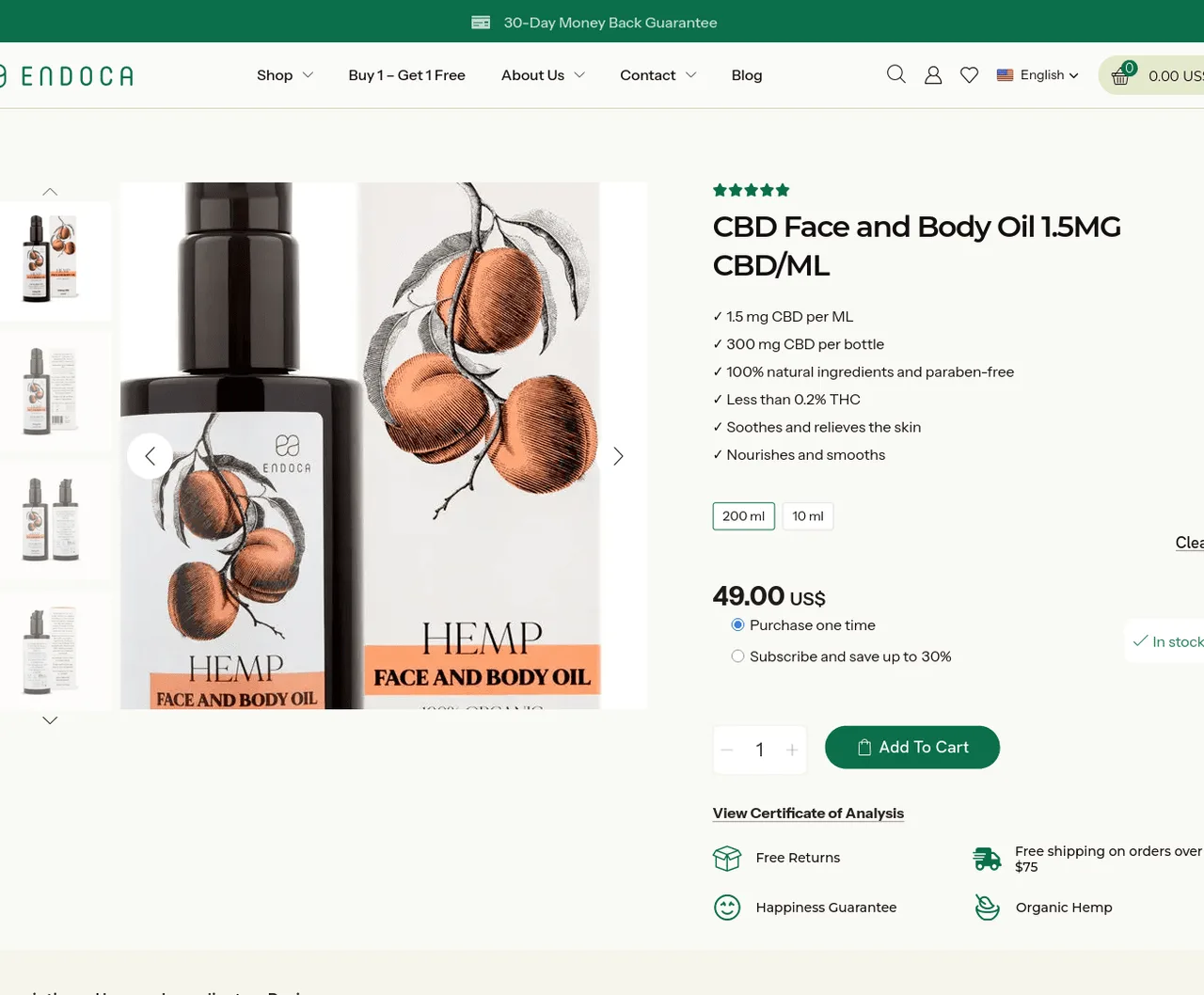1204x995 pixels.
Task: Open the user account icon
Action: [x=933, y=75]
